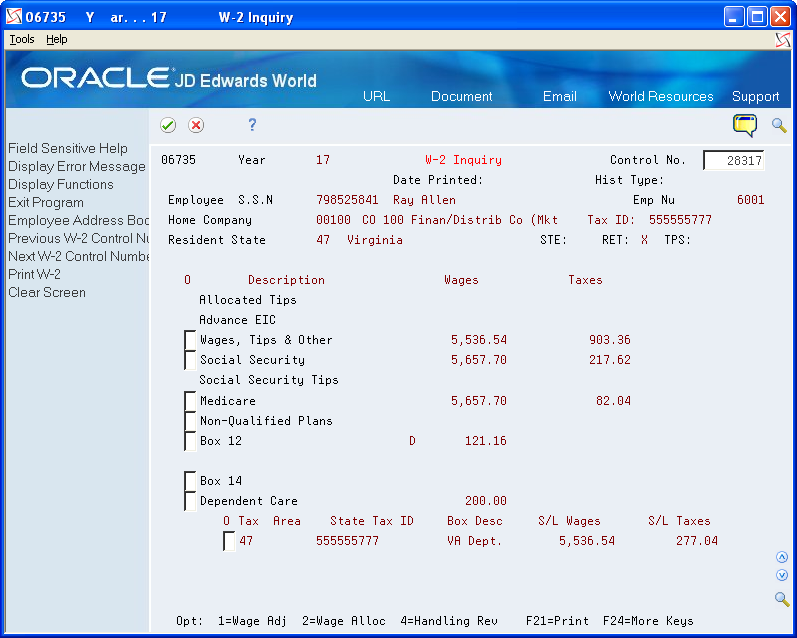Click option field for Wages, Tips & Other
This screenshot has height=638, width=797.
click(x=190, y=340)
